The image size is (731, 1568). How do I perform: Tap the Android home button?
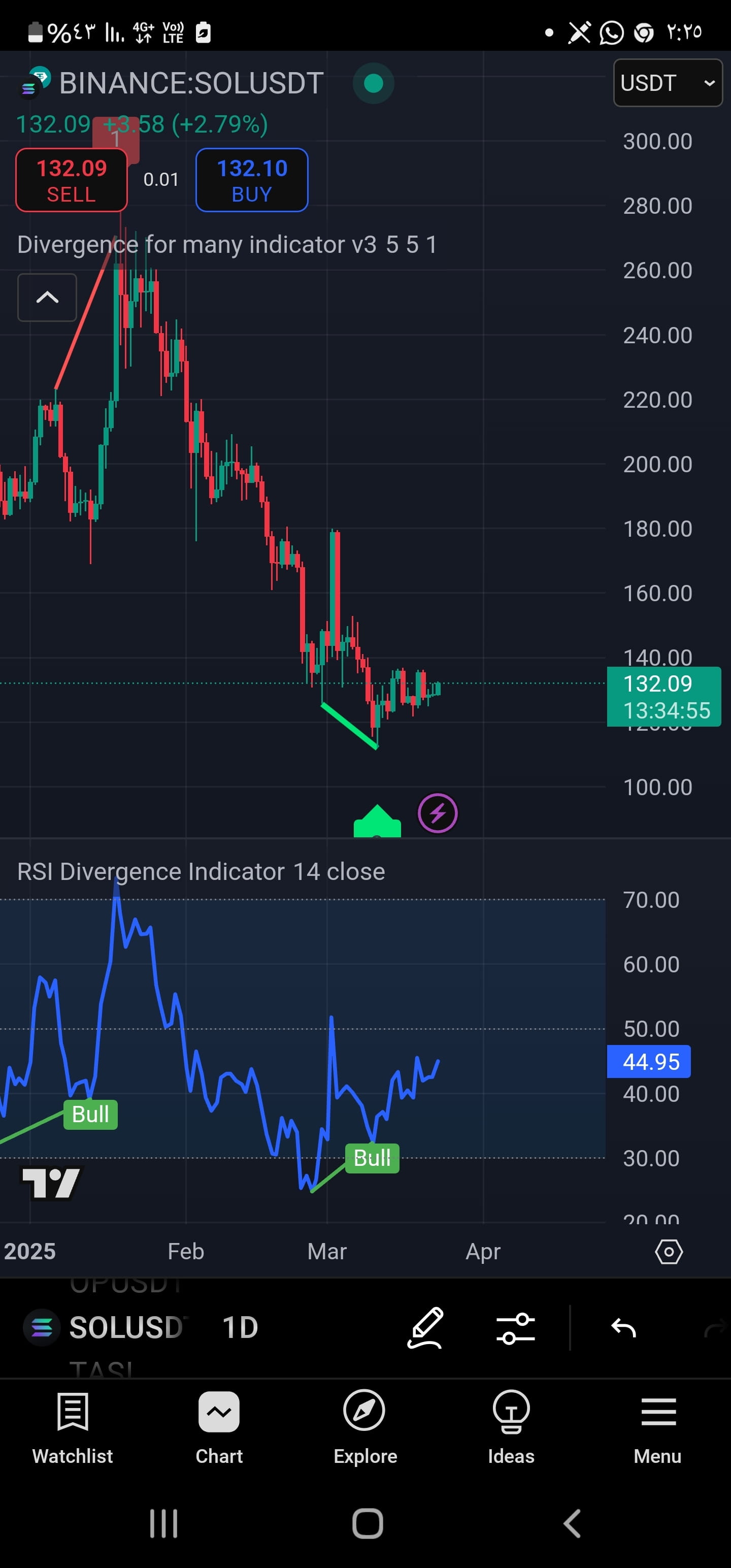pyautogui.click(x=368, y=1523)
